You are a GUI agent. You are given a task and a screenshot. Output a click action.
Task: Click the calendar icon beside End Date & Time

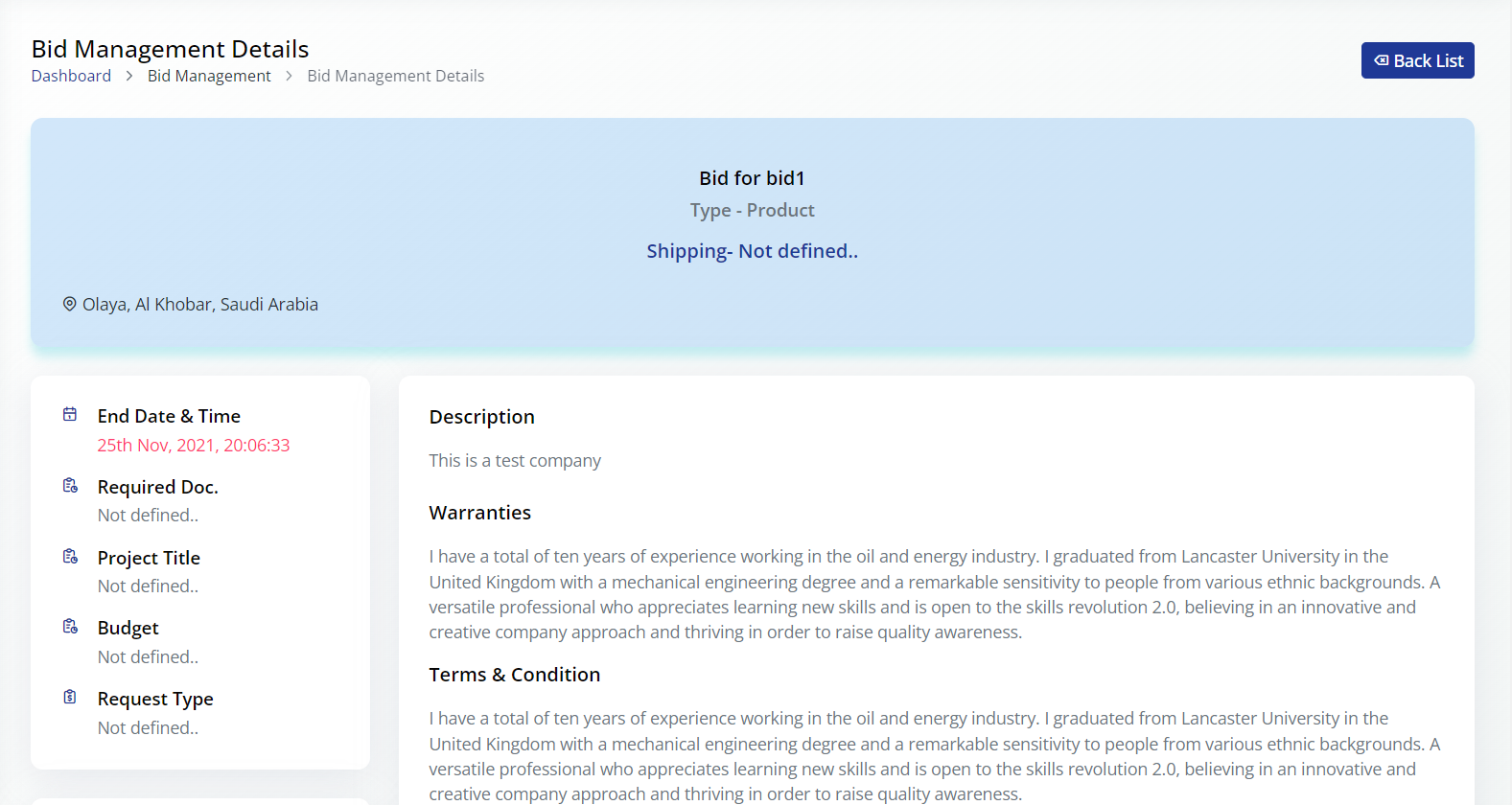(70, 415)
